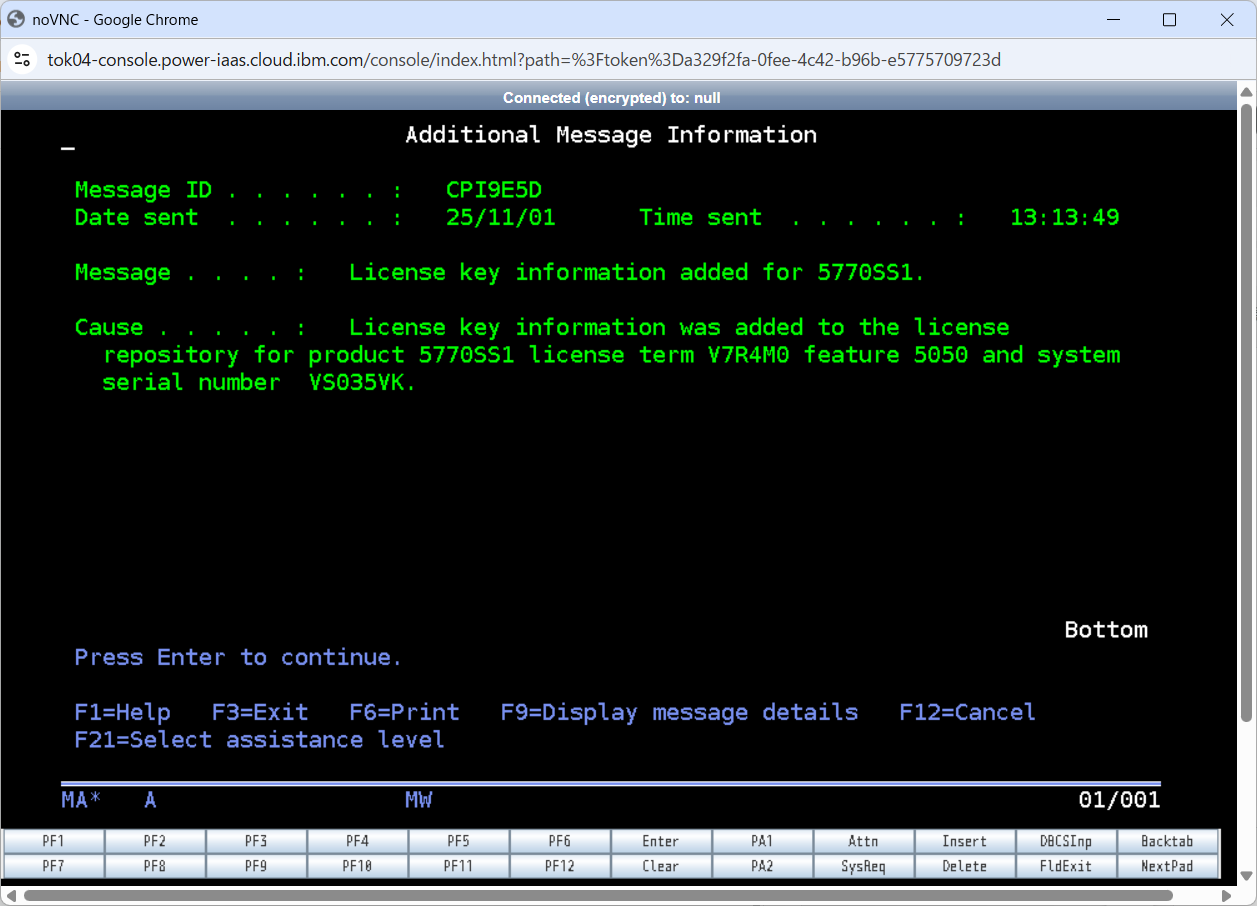Click the 01/001 cursor position indicator
The width and height of the screenshot is (1257, 906).
(x=1119, y=800)
